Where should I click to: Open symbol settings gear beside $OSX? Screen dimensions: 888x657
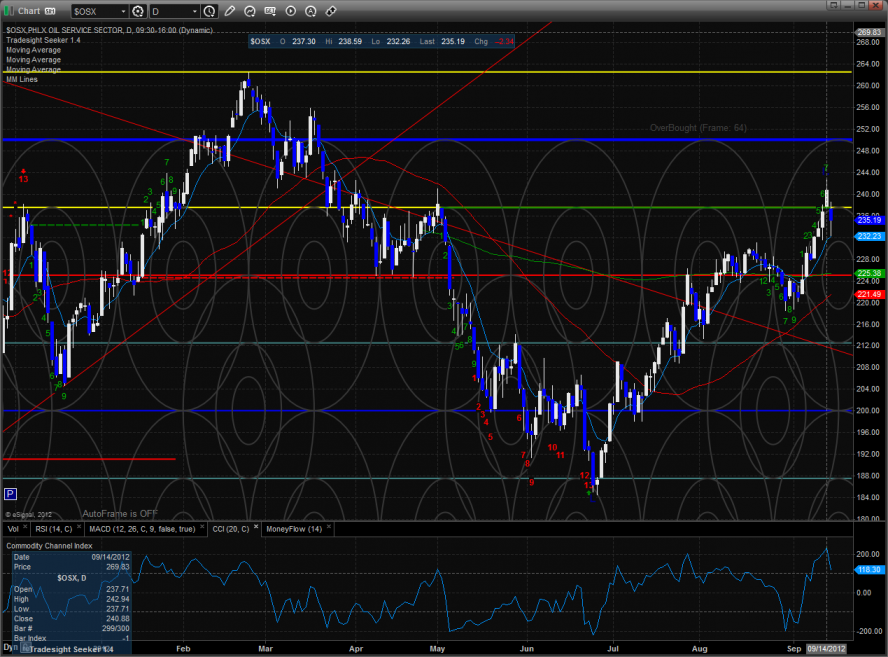pos(138,11)
